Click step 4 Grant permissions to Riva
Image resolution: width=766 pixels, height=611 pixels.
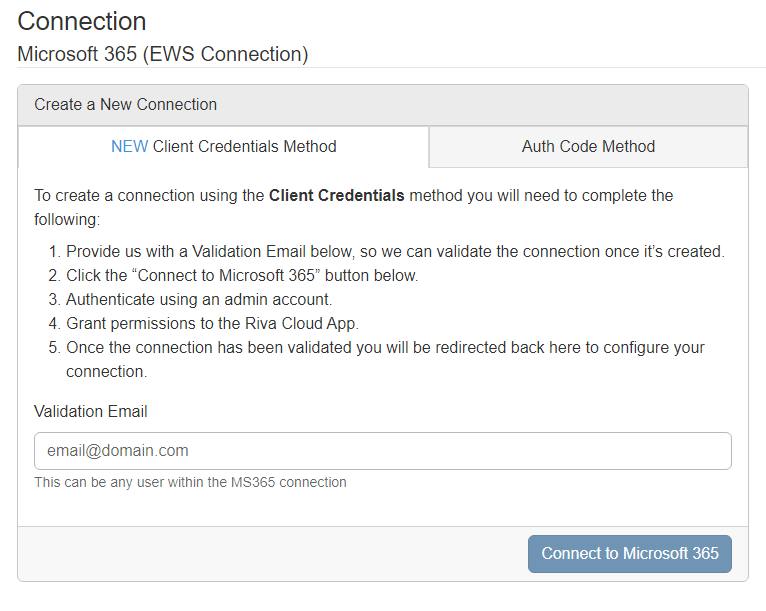[210, 323]
